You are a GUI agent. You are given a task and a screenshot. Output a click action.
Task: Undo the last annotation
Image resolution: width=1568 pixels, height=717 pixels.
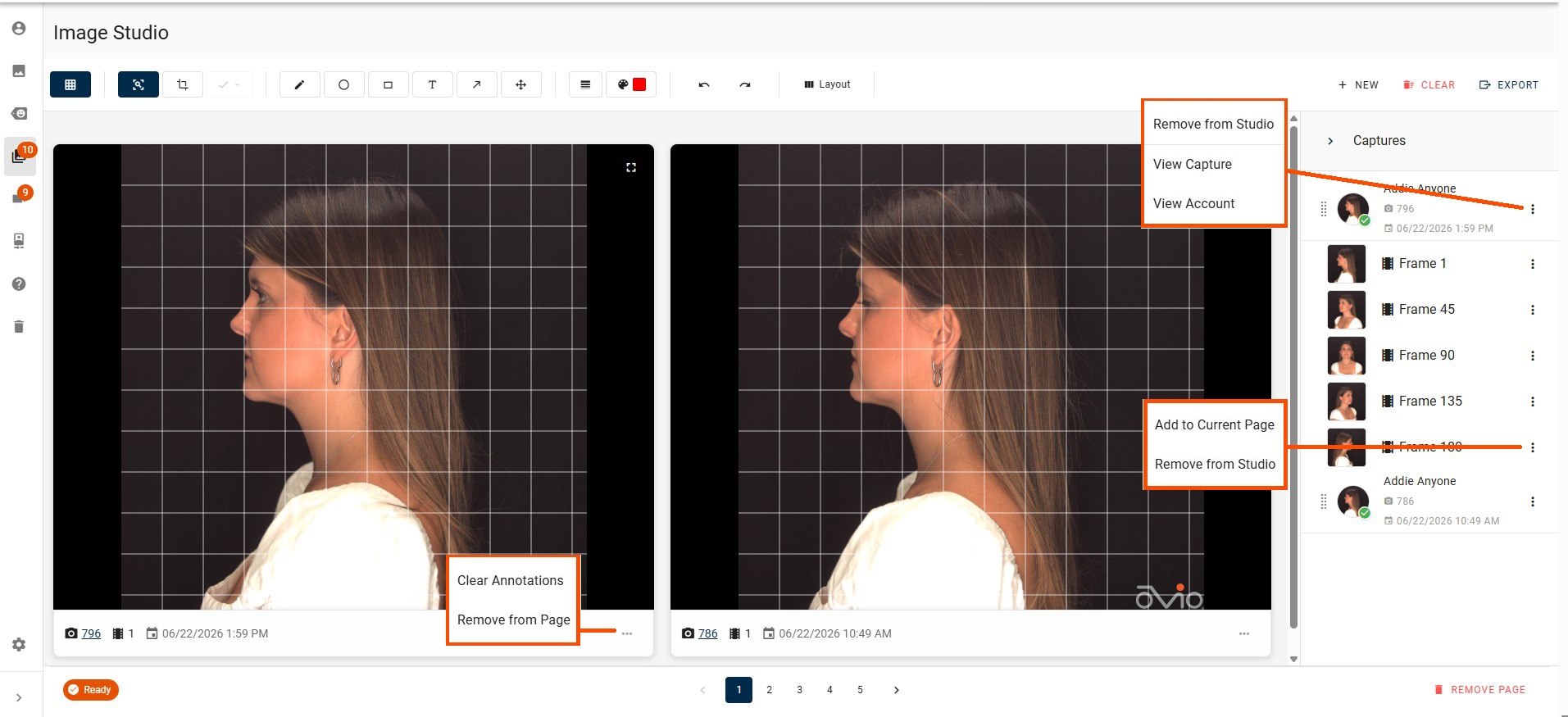(x=704, y=84)
